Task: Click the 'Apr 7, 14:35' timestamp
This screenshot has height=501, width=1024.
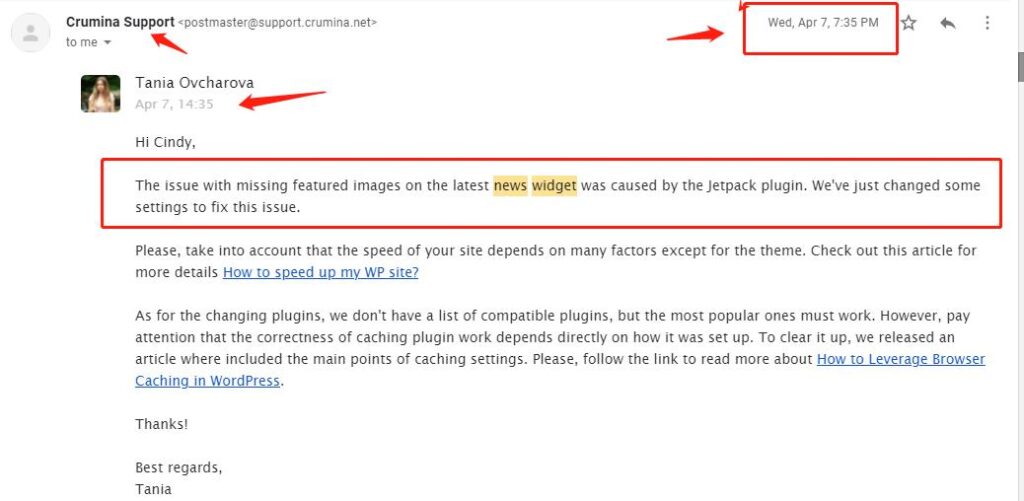Action: point(174,104)
